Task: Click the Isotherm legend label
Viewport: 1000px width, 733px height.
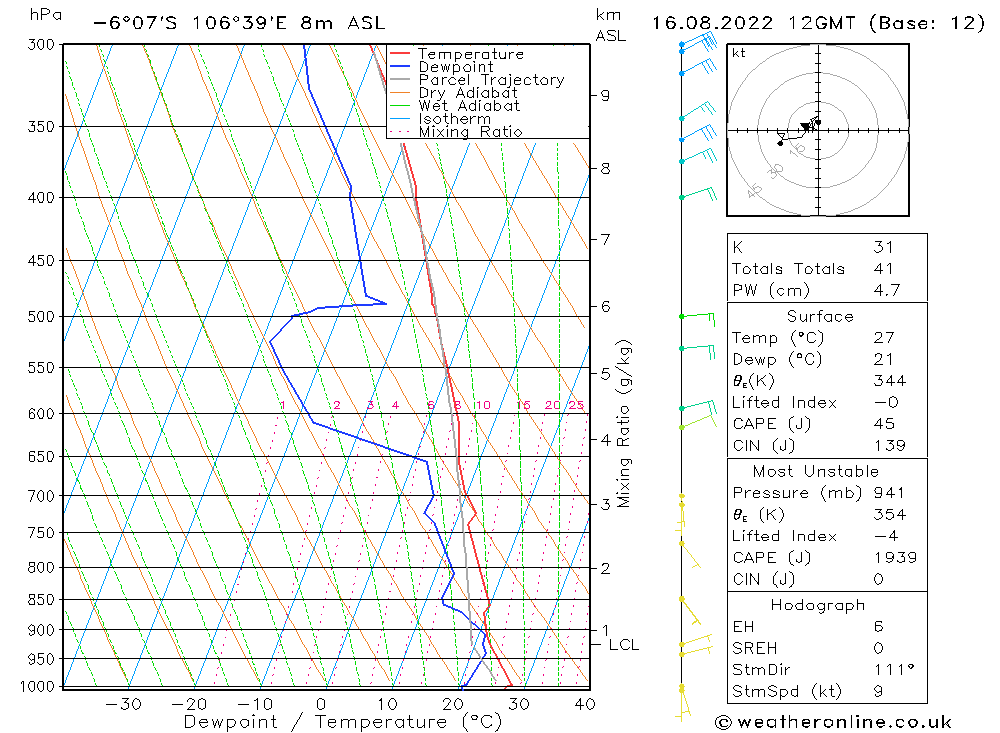Action: (x=455, y=119)
